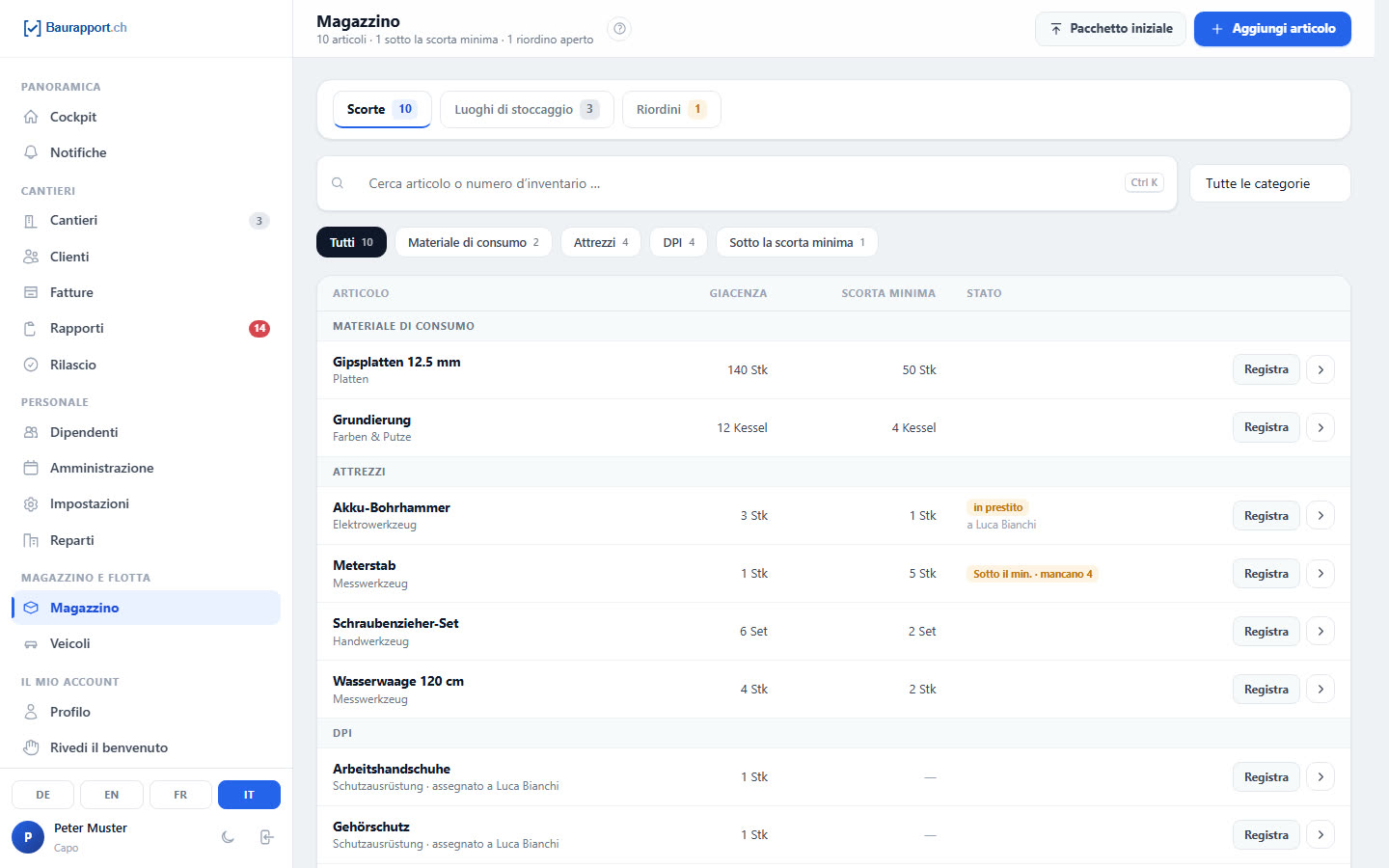Select the IT language button
This screenshot has width=1389, height=868.
(x=249, y=795)
